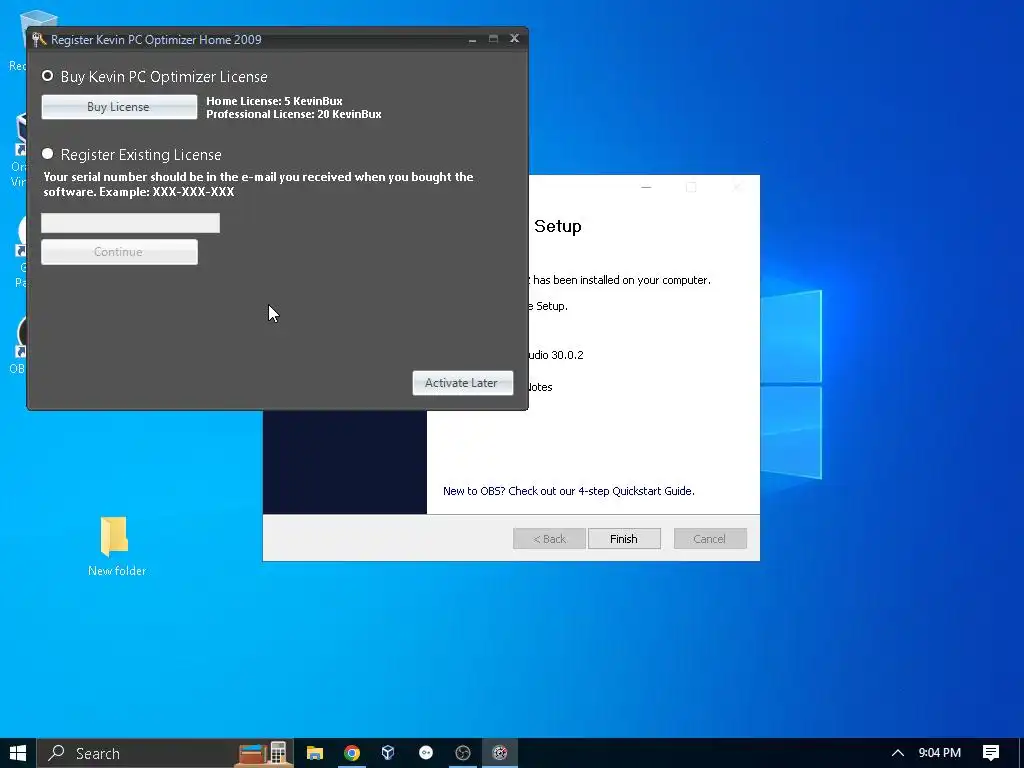The image size is (1024, 768).
Task: Select Register Existing License radio option
Action: 48,154
